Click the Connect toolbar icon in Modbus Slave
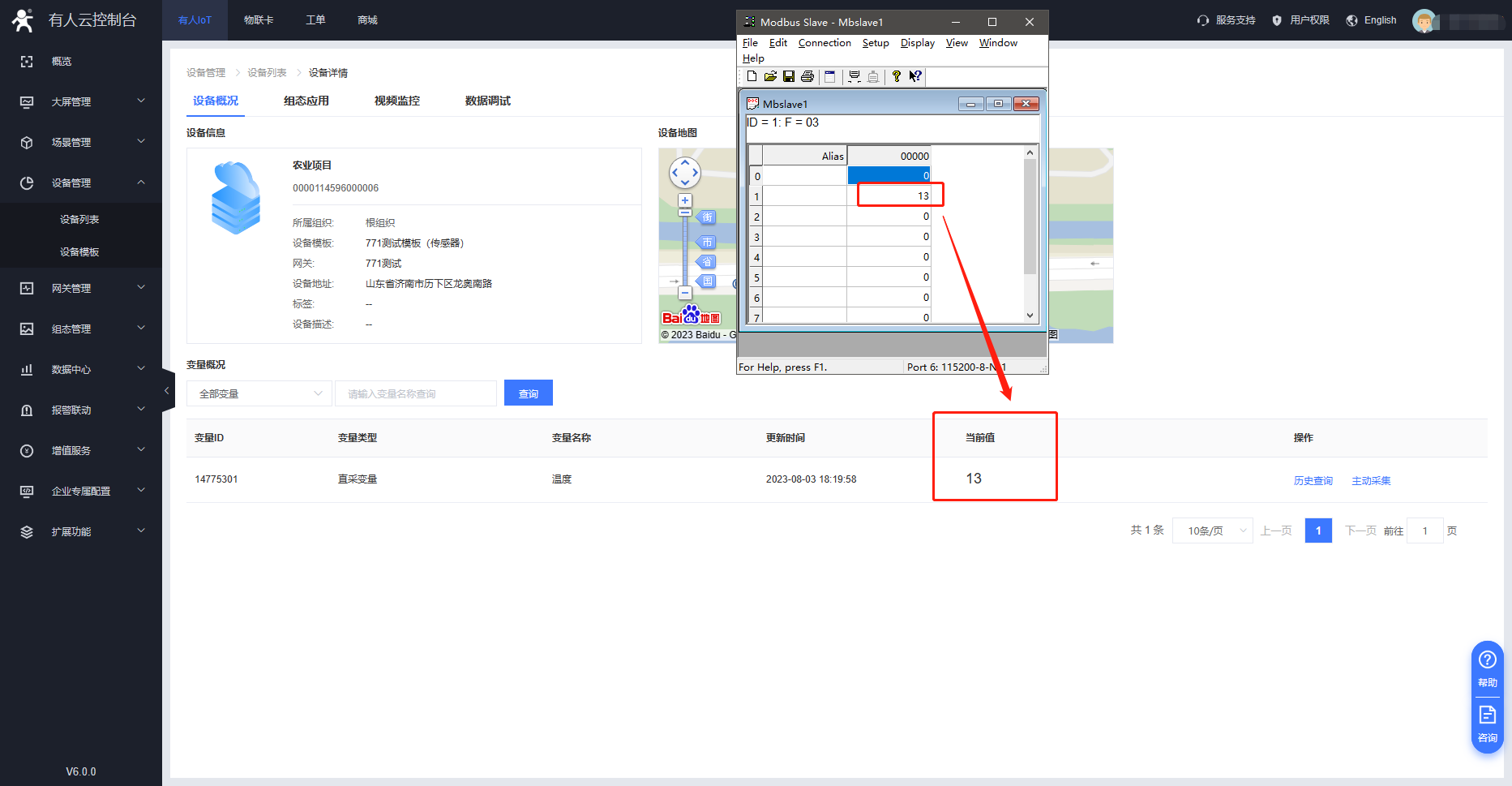This screenshot has width=1512, height=786. point(854,76)
